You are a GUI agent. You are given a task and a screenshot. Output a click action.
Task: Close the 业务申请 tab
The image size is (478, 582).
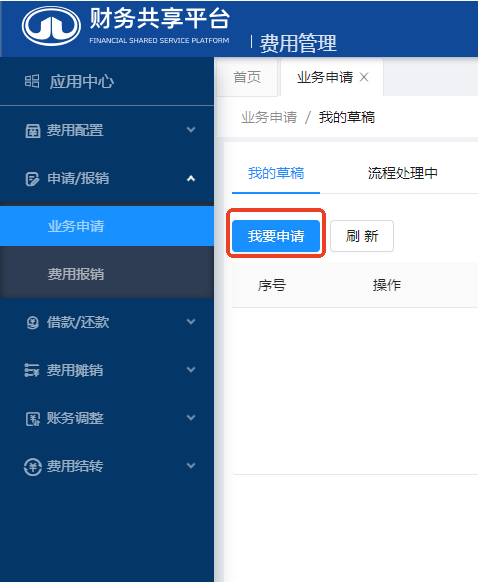pyautogui.click(x=364, y=77)
